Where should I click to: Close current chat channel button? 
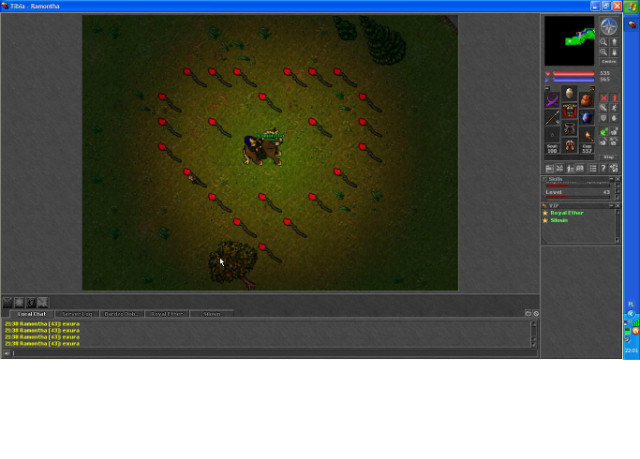click(536, 313)
